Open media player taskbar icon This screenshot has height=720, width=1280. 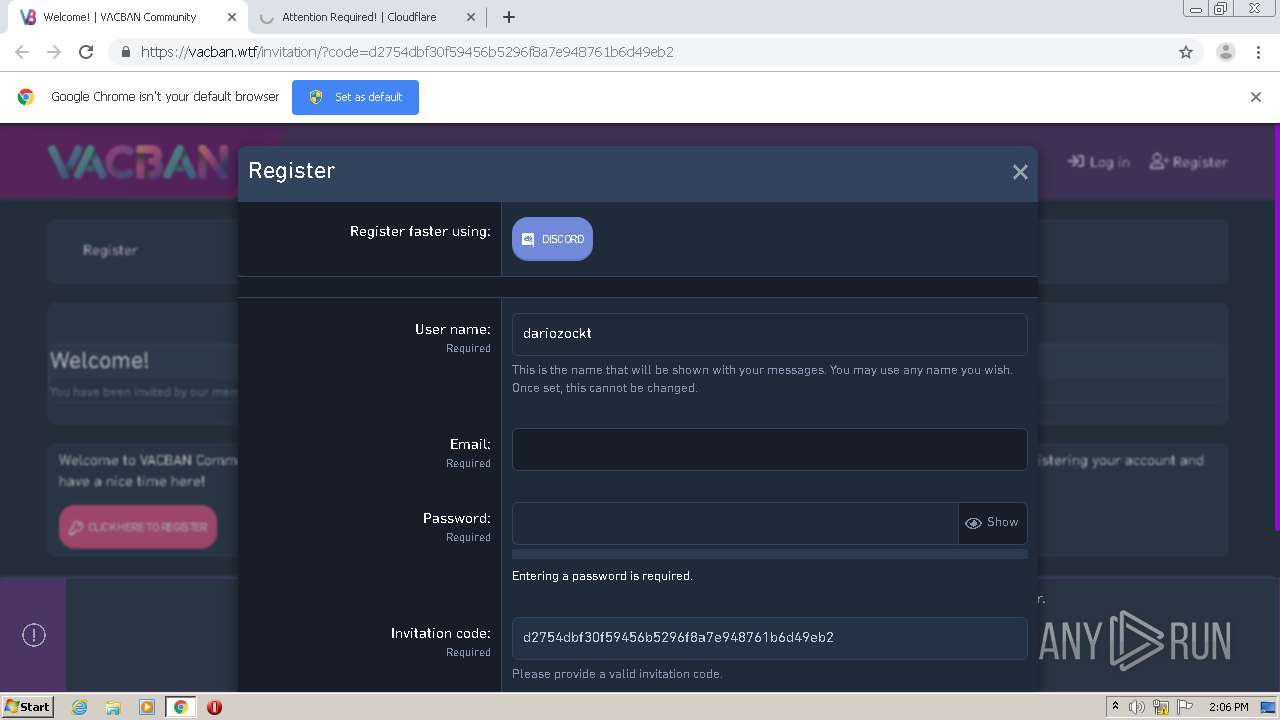pyautogui.click(x=147, y=707)
